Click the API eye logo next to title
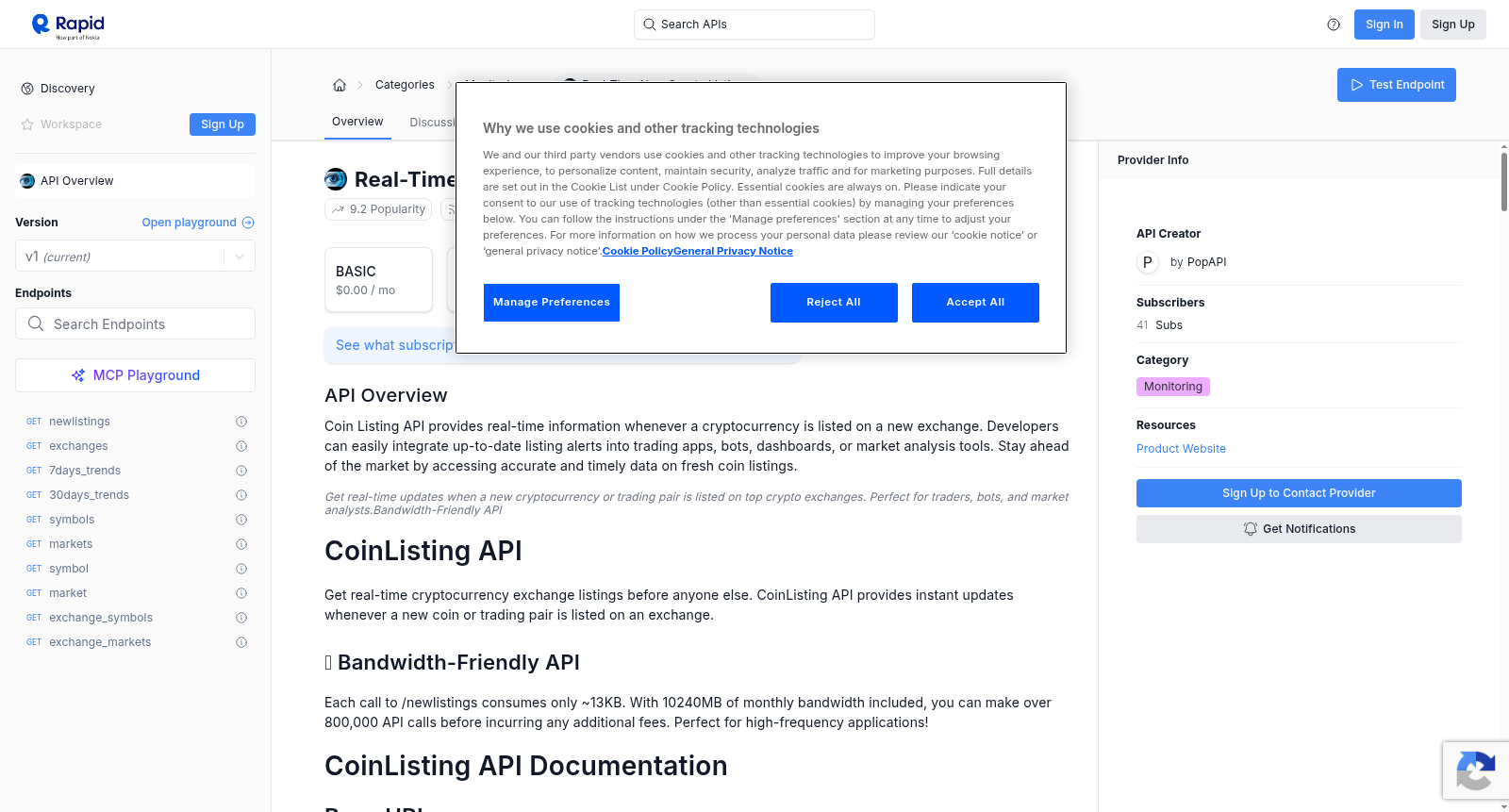The width and height of the screenshot is (1509, 812). pos(336,179)
